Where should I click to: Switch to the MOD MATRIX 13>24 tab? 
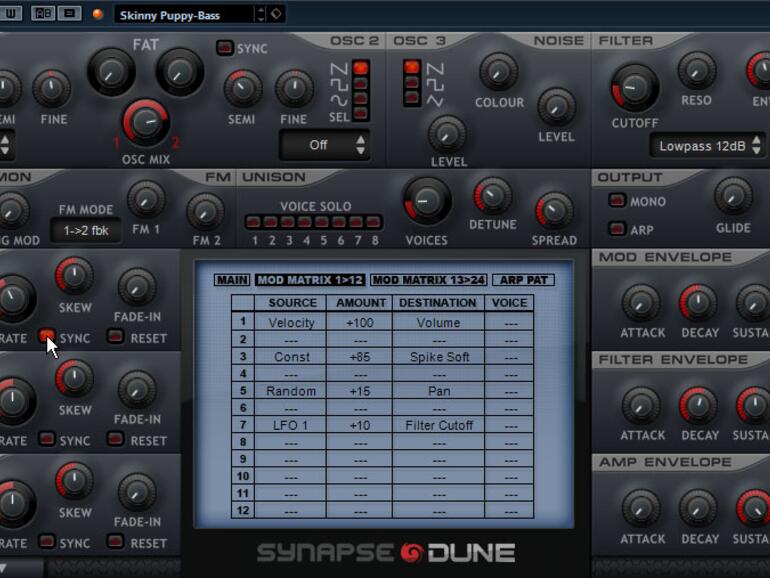(428, 280)
